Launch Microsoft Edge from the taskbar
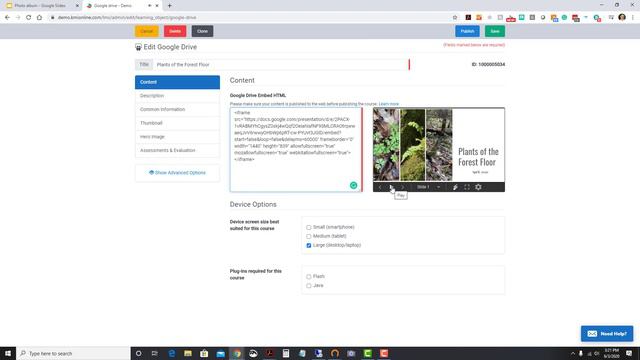 (172, 353)
